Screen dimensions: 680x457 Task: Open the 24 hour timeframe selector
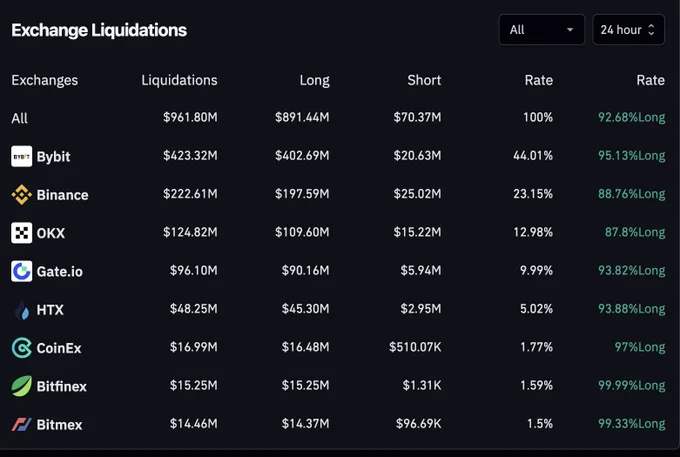[628, 29]
